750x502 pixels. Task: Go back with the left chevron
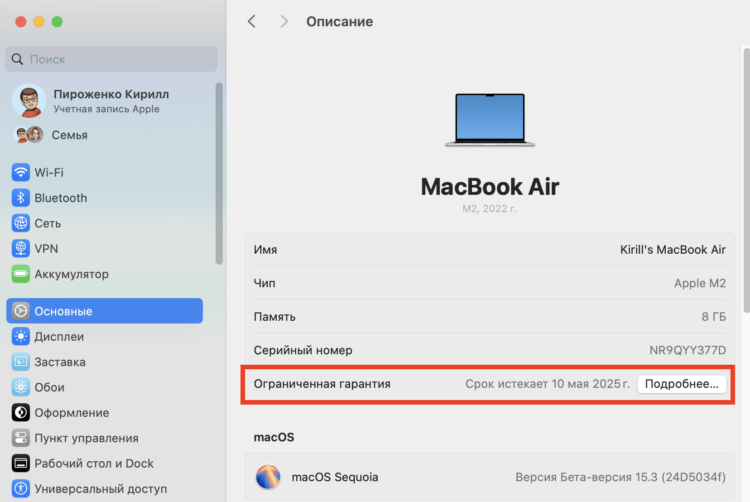pyautogui.click(x=252, y=21)
